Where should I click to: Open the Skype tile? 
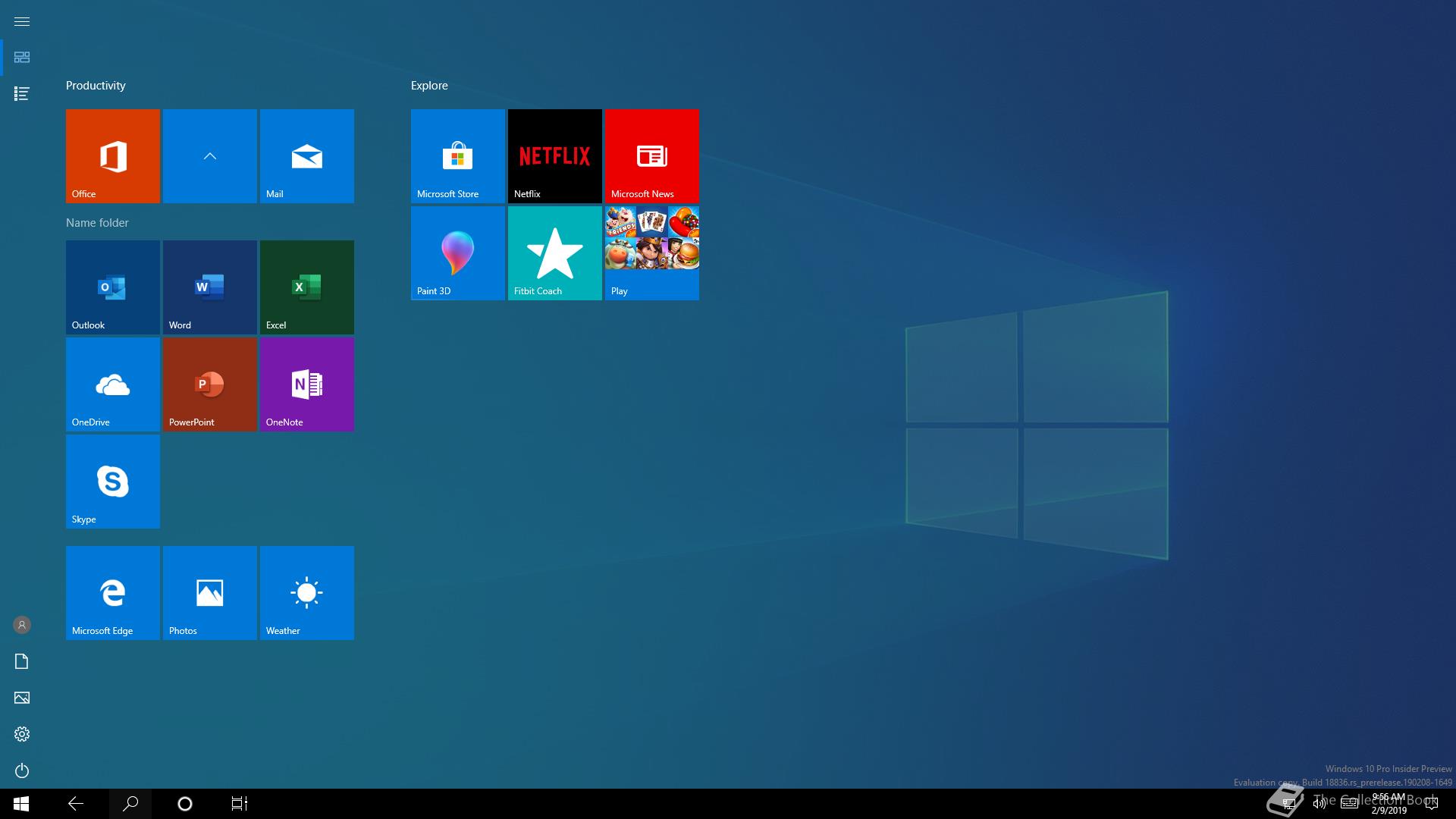(x=113, y=482)
